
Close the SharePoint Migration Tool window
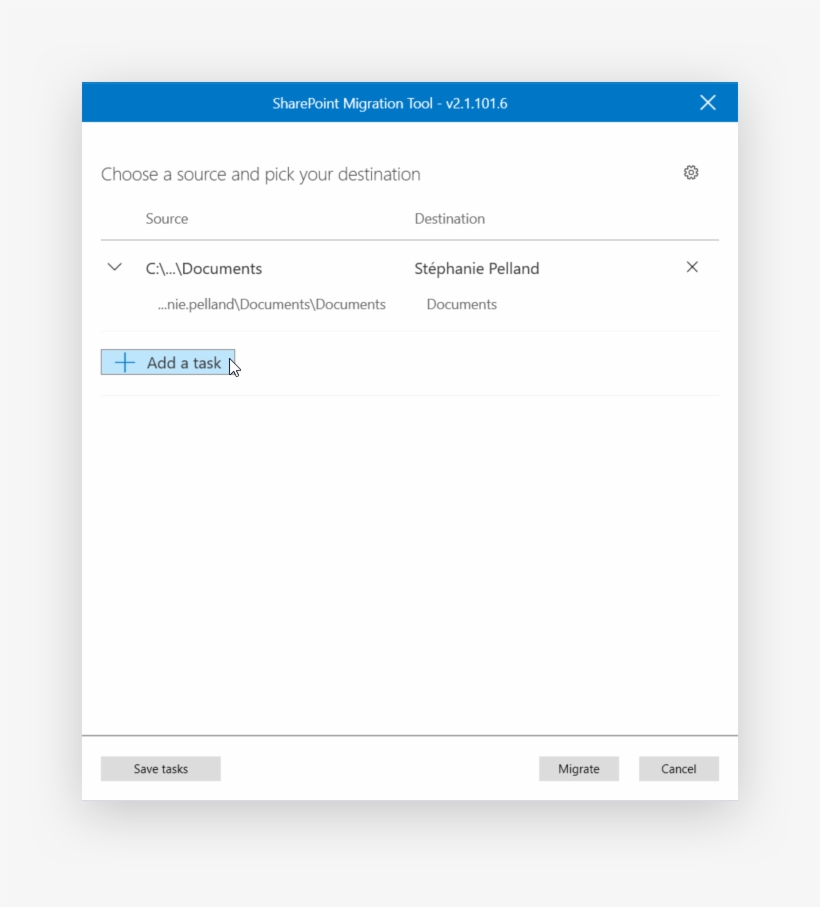707,102
